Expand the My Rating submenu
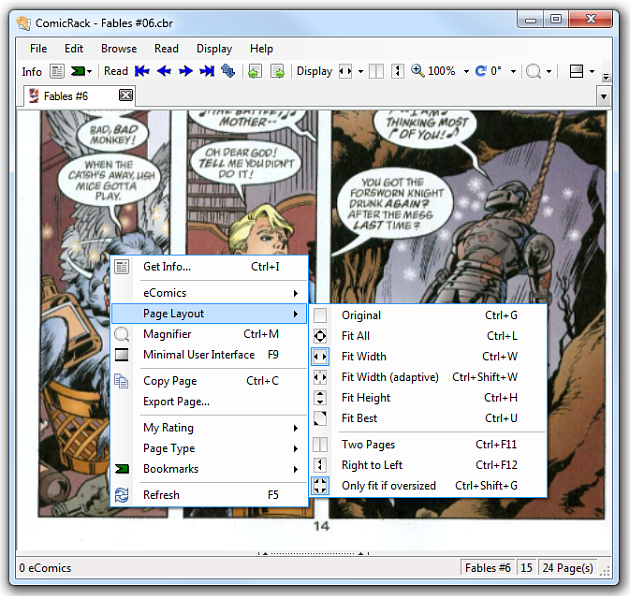 pyautogui.click(x=209, y=428)
